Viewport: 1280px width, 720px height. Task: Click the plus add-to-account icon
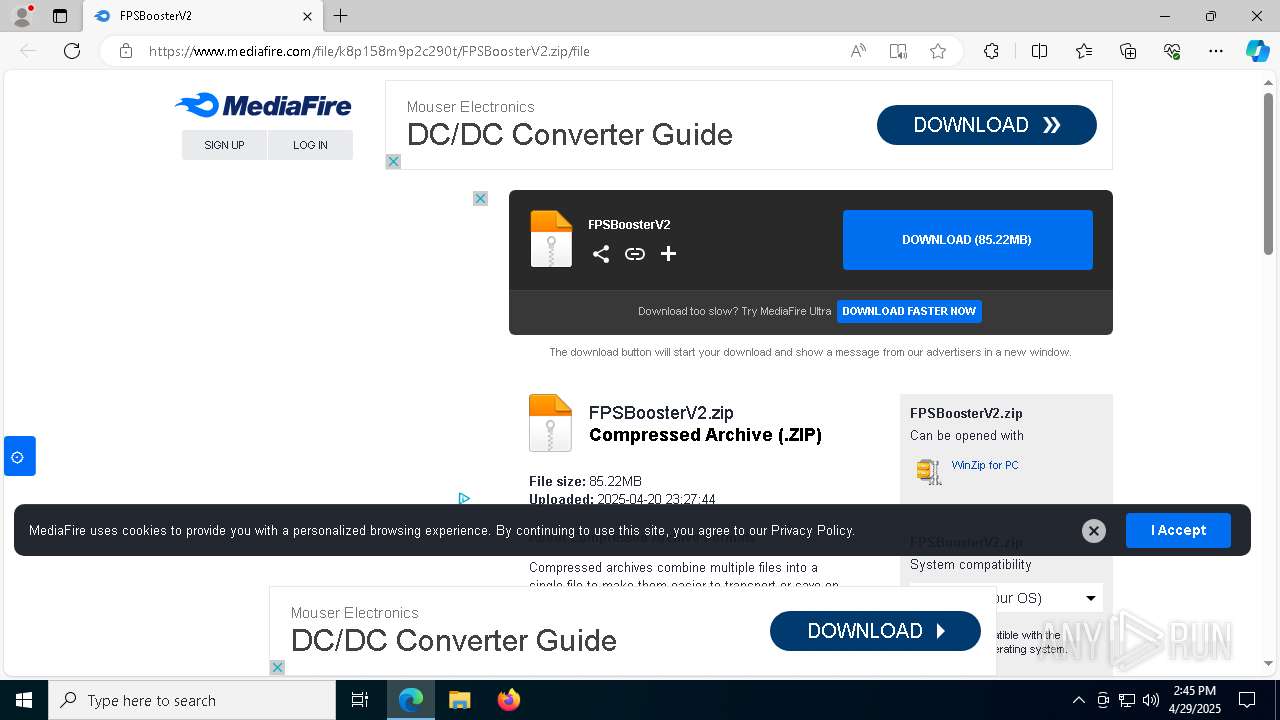(669, 254)
